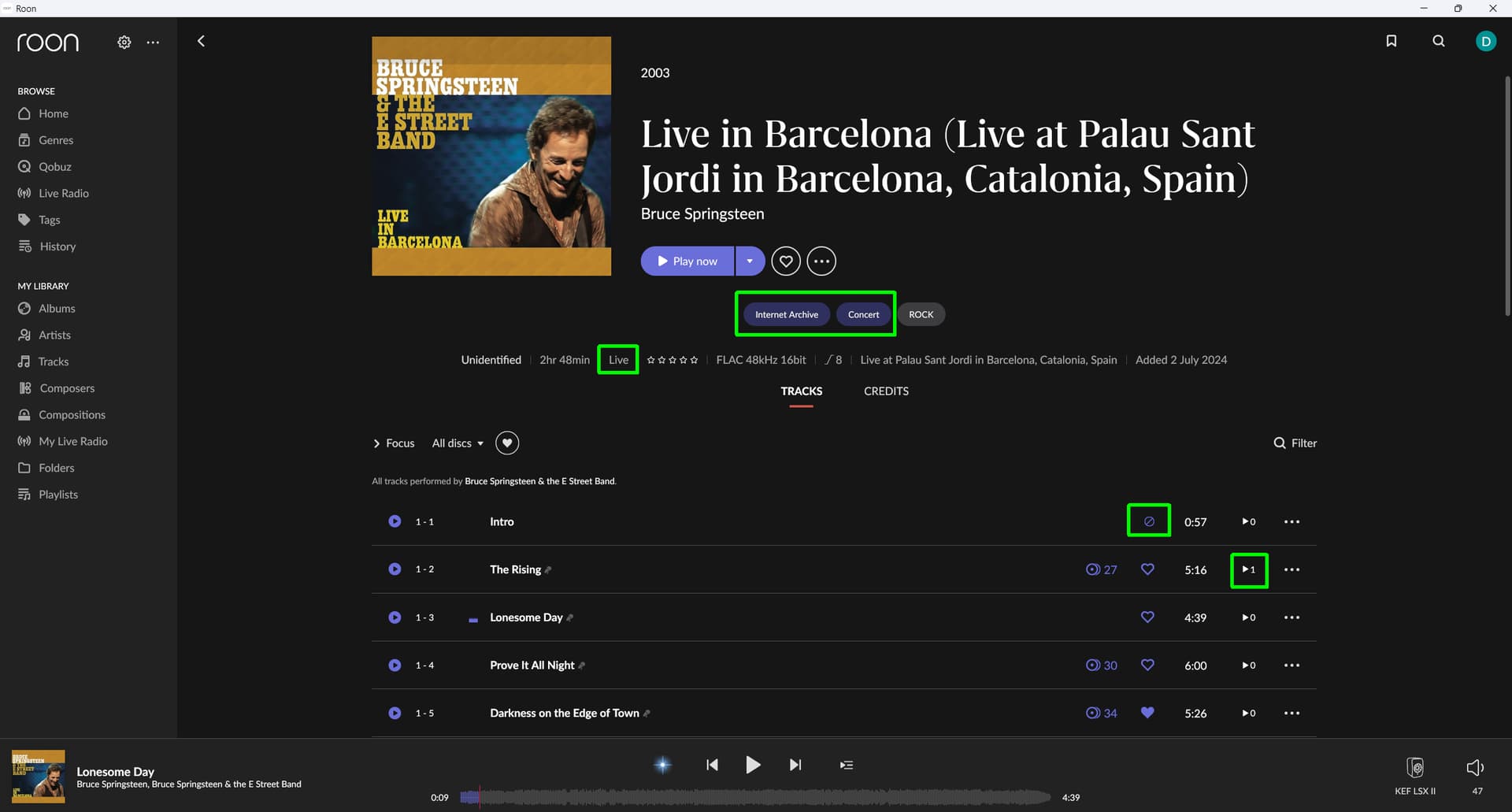Seek within the waveform progress bar
The height and width of the screenshot is (812, 1512).
click(x=755, y=797)
